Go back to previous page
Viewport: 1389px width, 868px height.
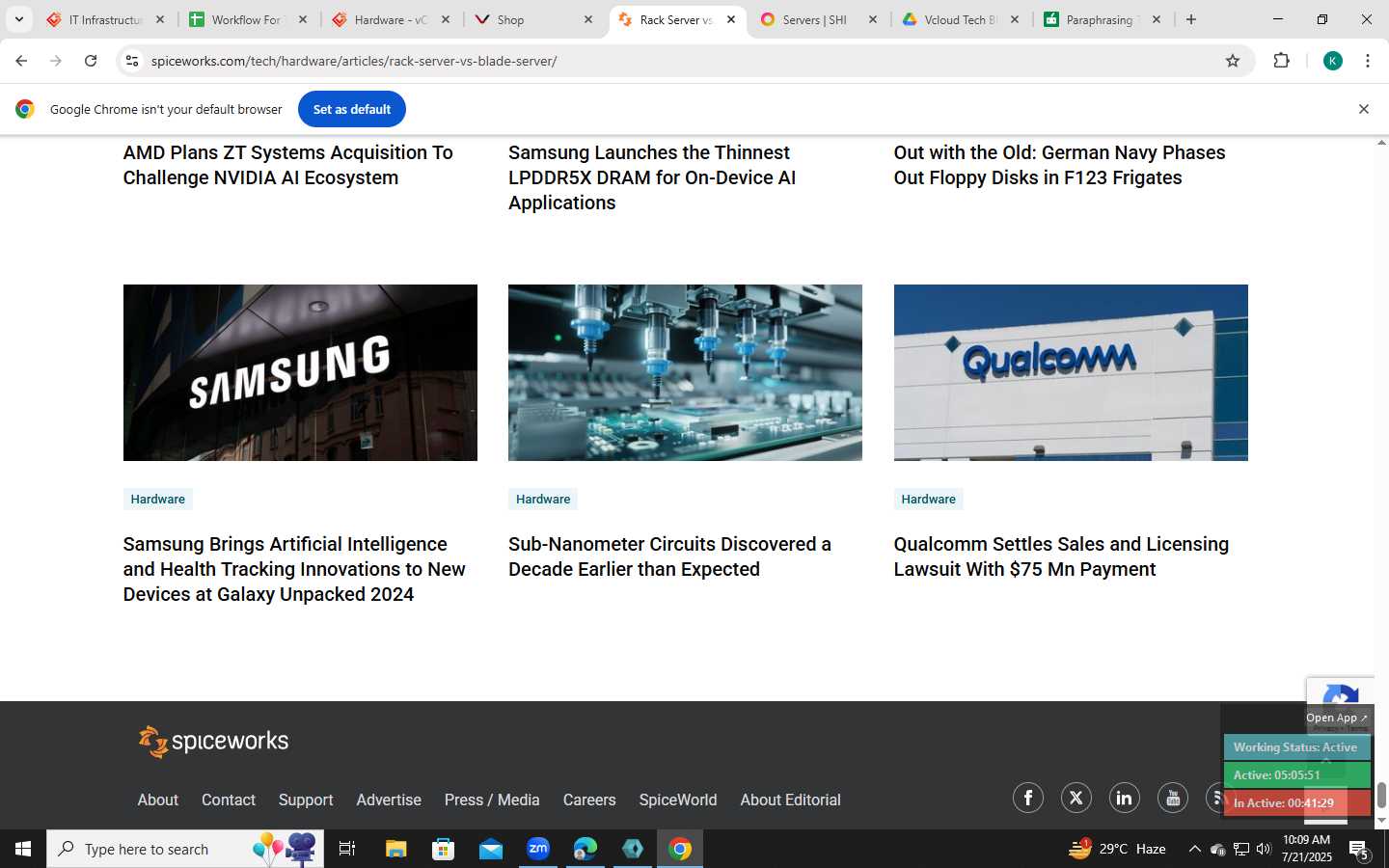21,61
